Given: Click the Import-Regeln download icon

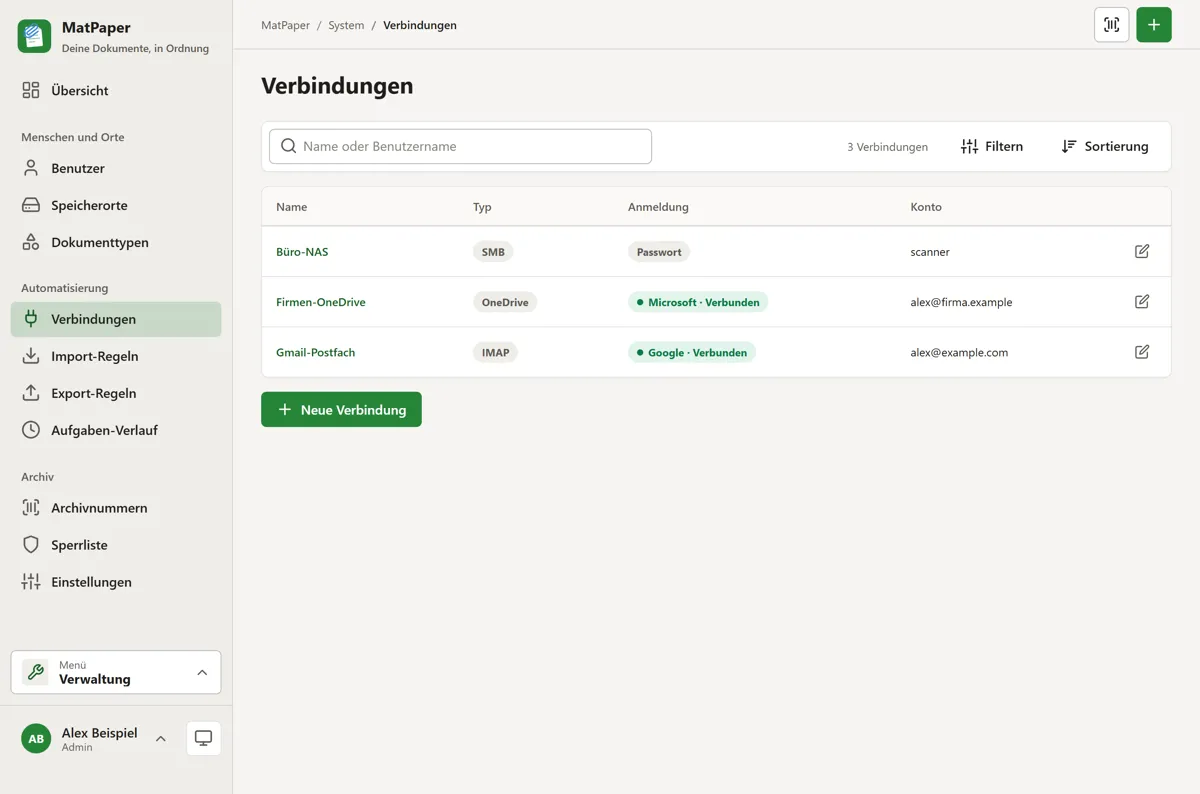Looking at the screenshot, I should pos(31,356).
